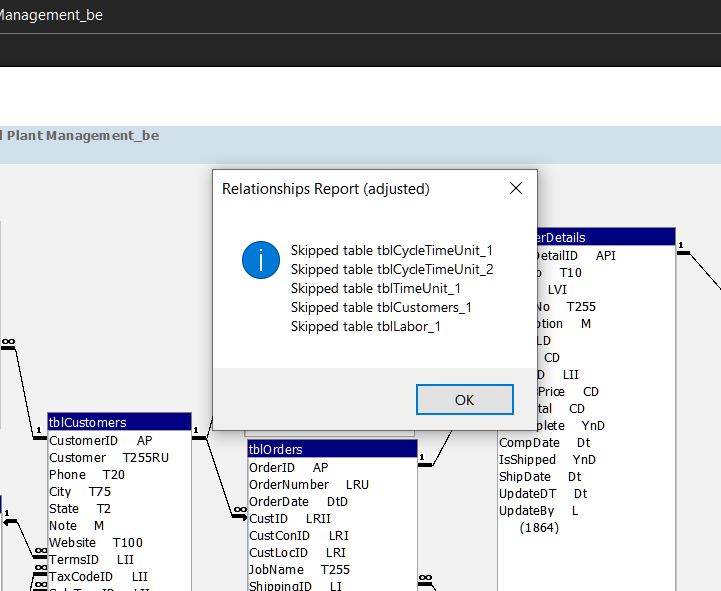Click the partly hidden OrderDetails table header
This screenshot has width=721, height=591.
tap(606, 237)
